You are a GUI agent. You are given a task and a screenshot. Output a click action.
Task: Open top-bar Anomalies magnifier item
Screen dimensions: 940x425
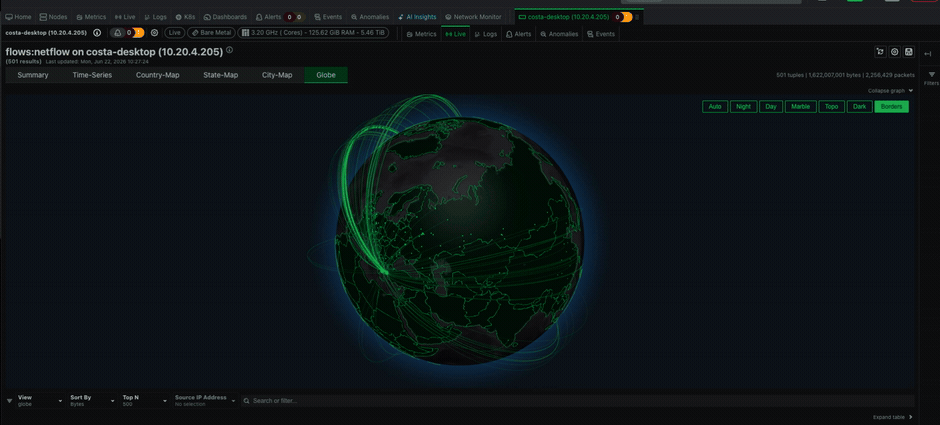(370, 17)
